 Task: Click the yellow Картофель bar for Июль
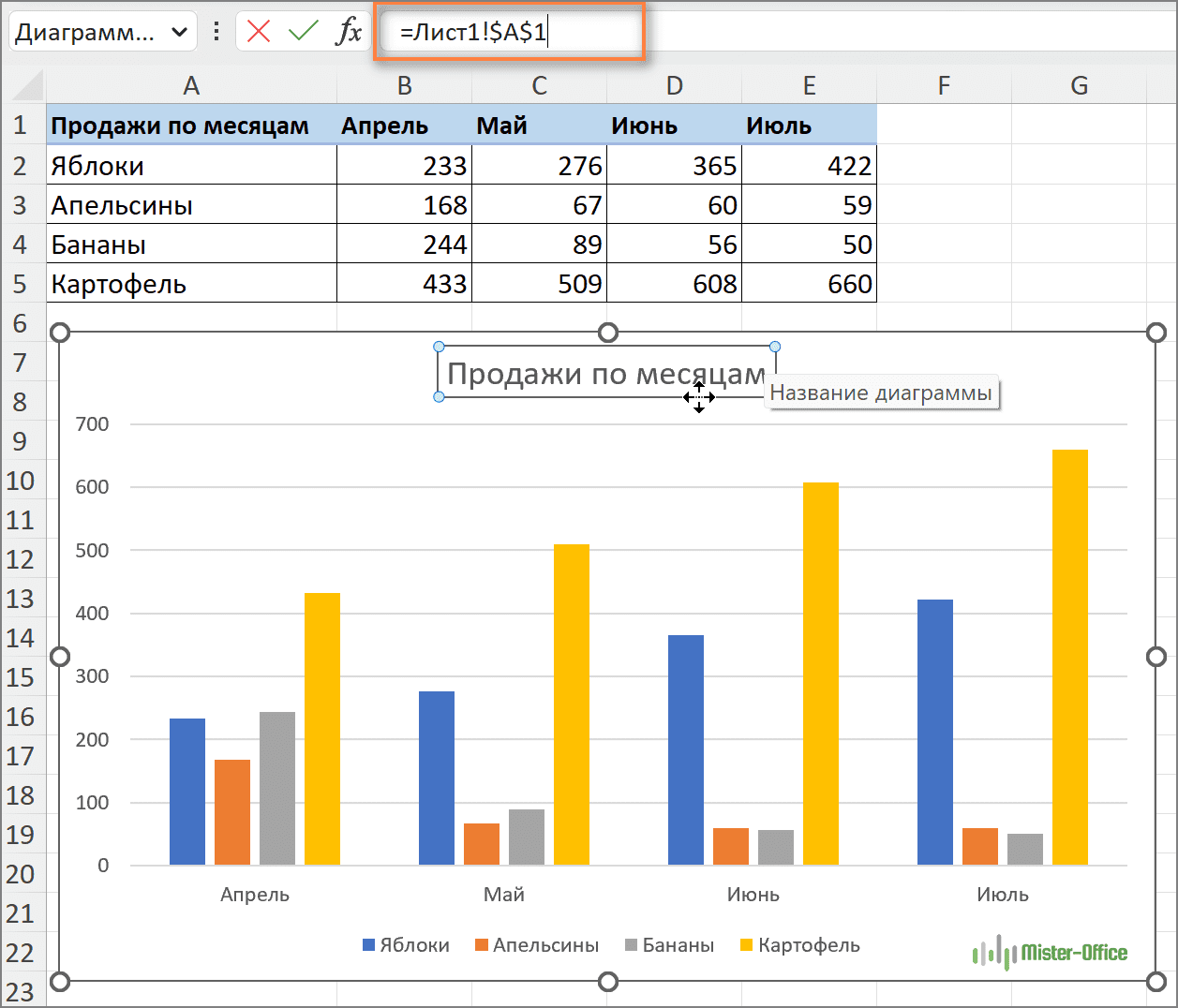pos(1069,656)
